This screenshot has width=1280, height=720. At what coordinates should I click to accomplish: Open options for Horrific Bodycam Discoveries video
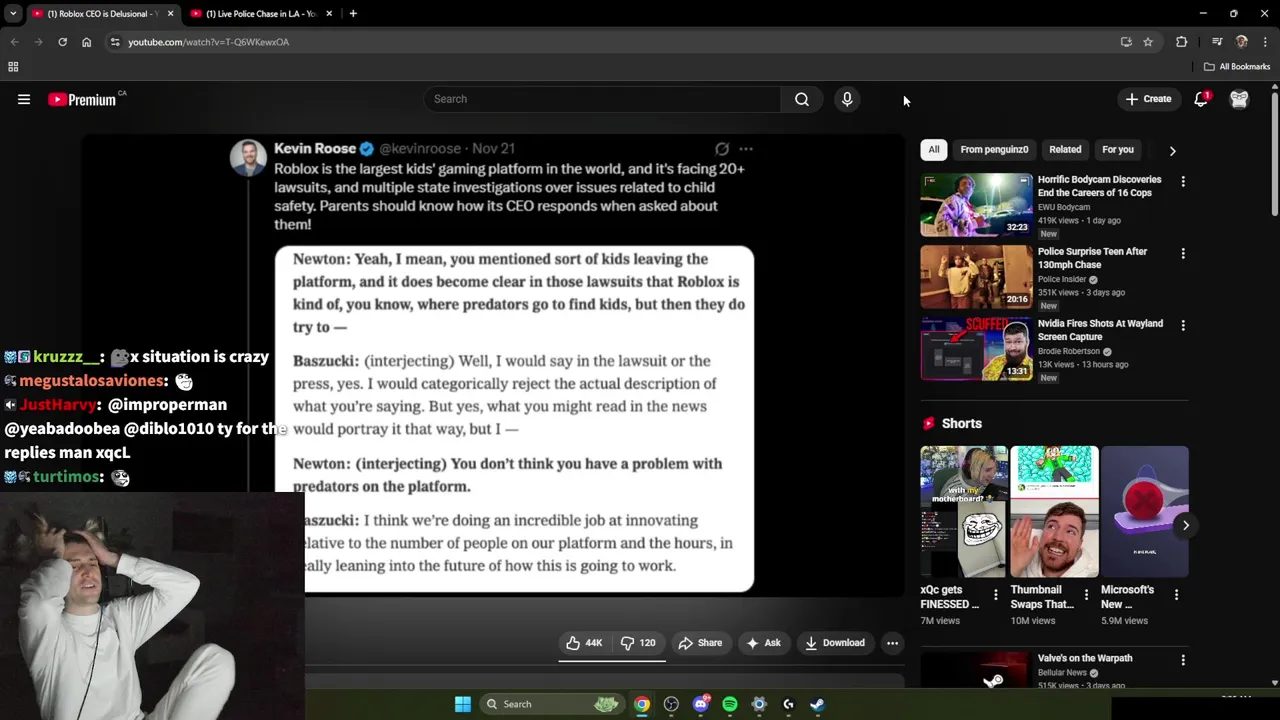pos(1183,182)
